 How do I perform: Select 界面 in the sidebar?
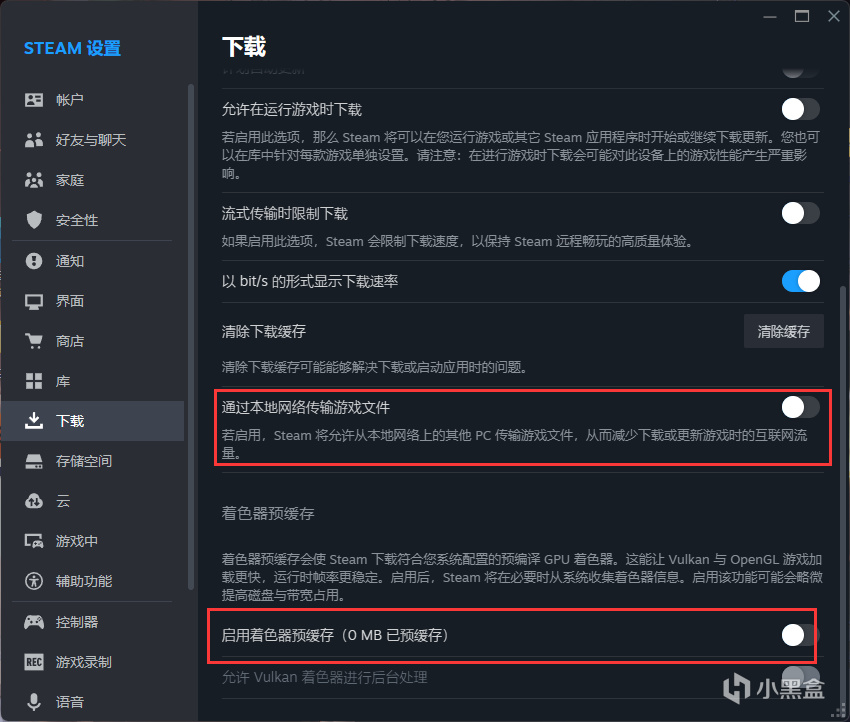[x=93, y=301]
